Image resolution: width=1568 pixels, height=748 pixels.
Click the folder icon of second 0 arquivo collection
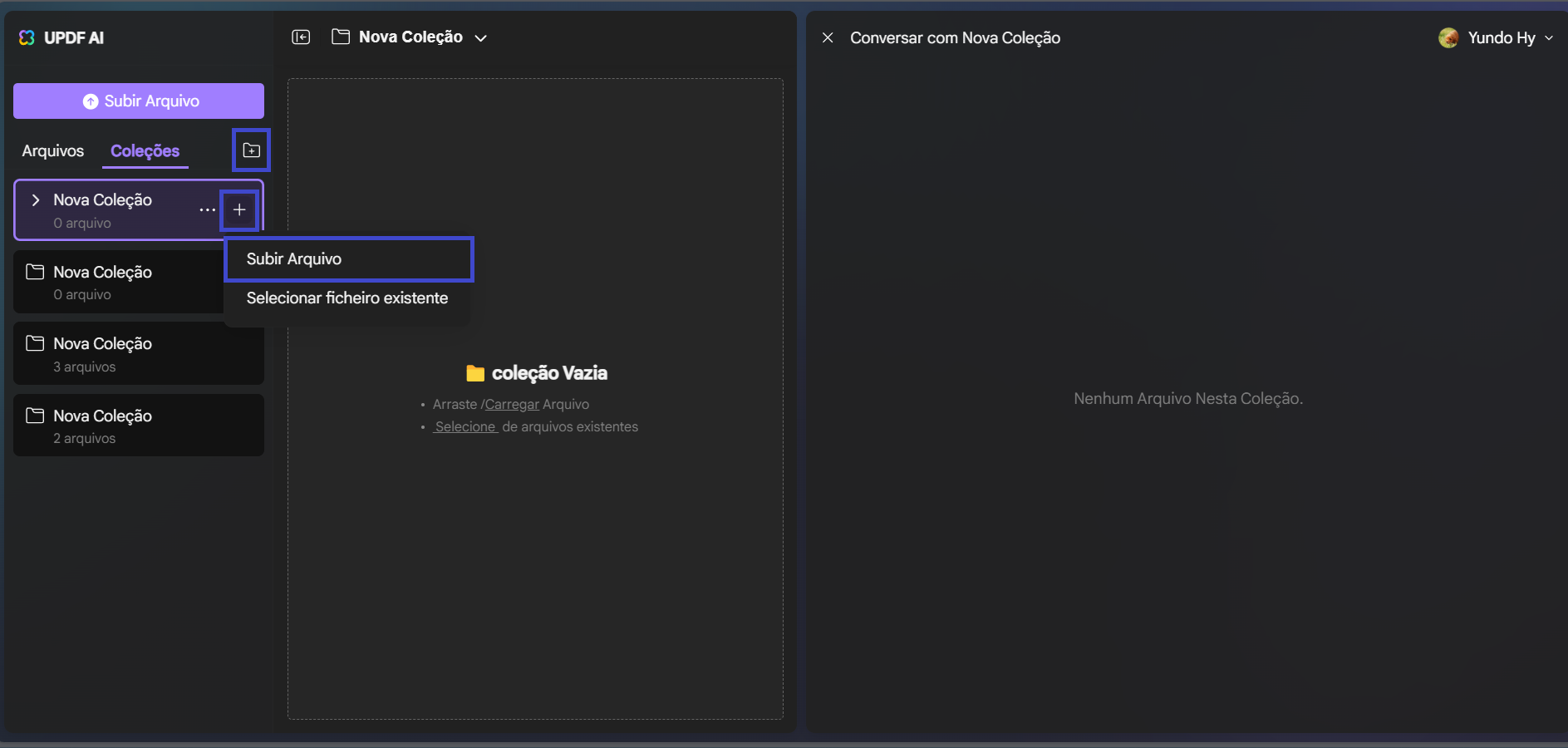[x=35, y=272]
